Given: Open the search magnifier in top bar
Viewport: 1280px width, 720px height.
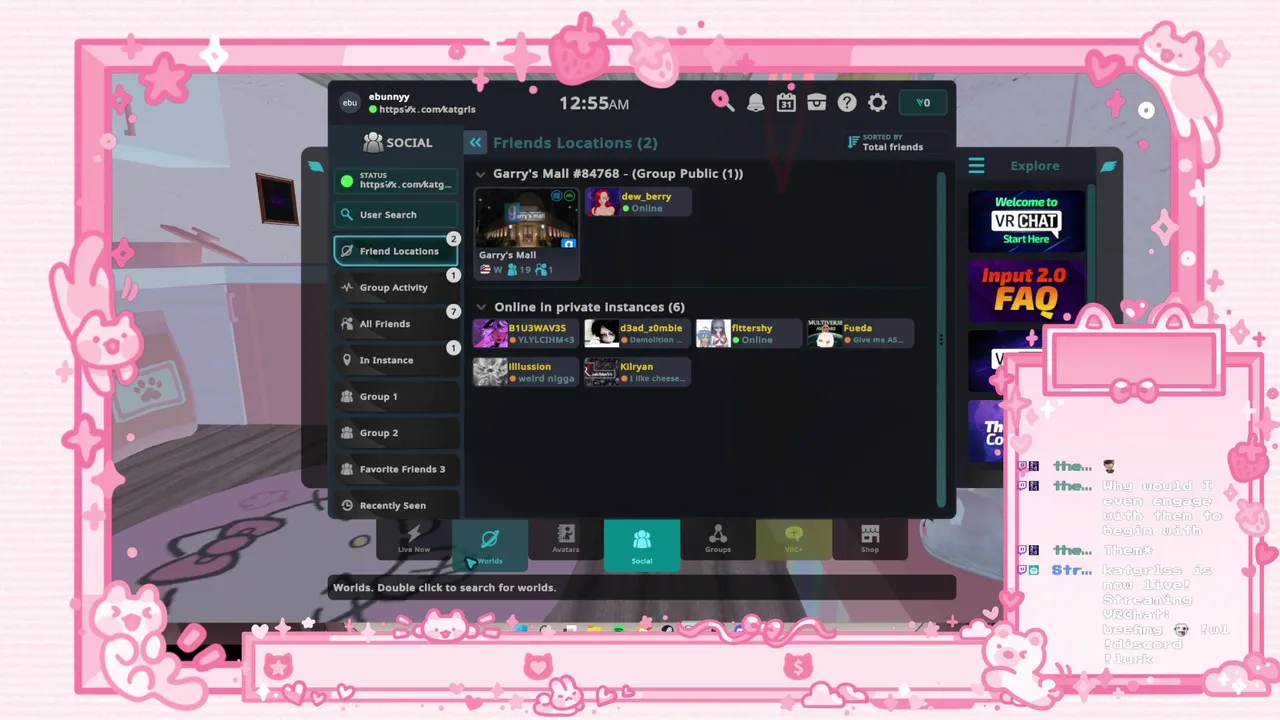Looking at the screenshot, I should (722, 101).
